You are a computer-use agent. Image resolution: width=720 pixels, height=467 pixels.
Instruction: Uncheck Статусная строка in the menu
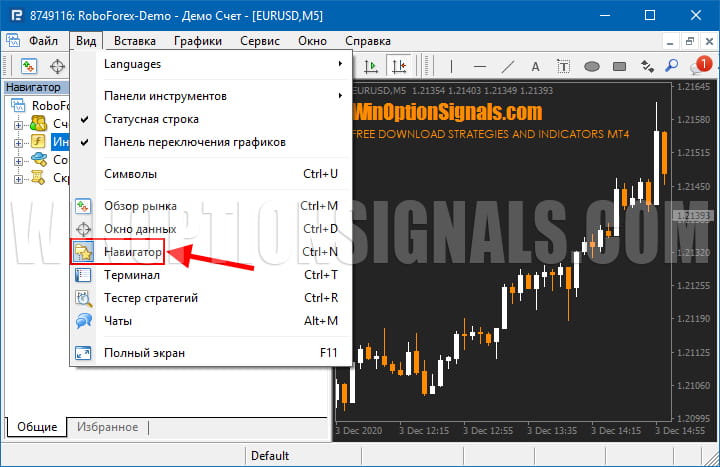[150, 119]
